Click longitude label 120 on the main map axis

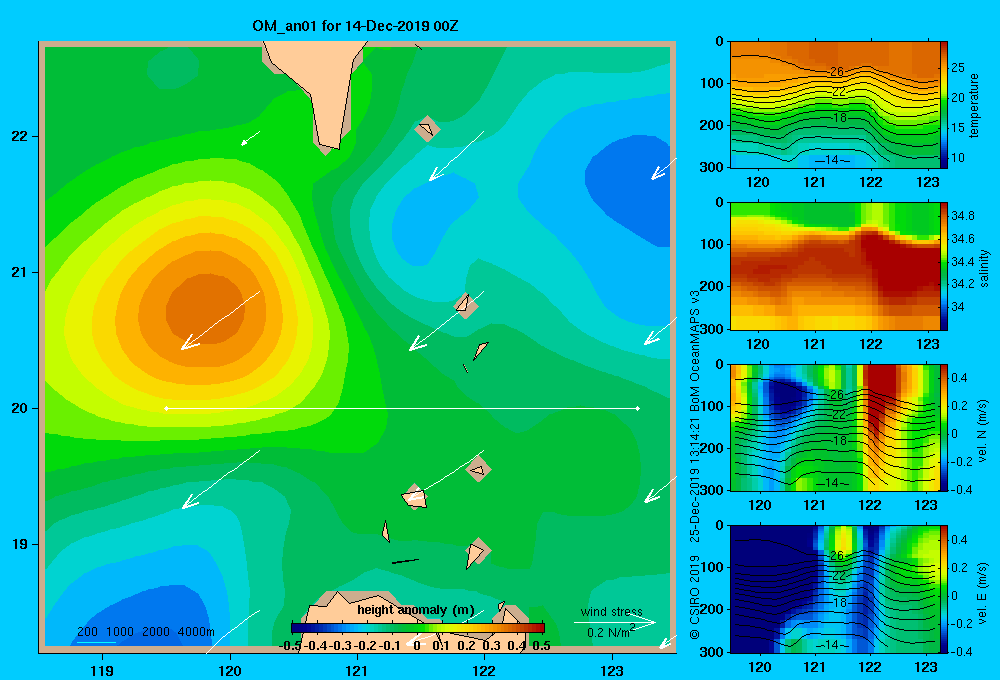tap(230, 670)
